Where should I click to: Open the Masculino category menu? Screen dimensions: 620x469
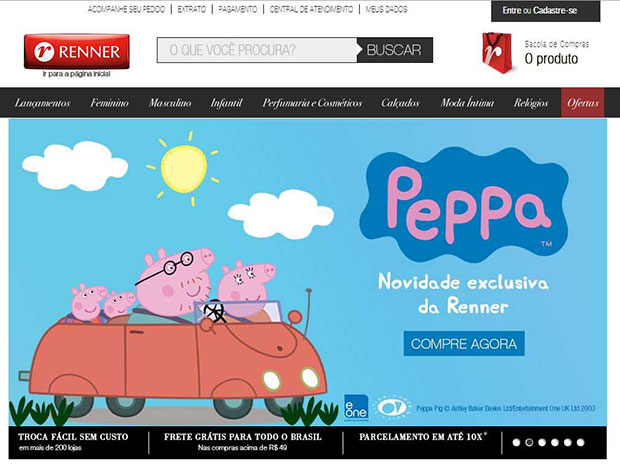pyautogui.click(x=170, y=103)
